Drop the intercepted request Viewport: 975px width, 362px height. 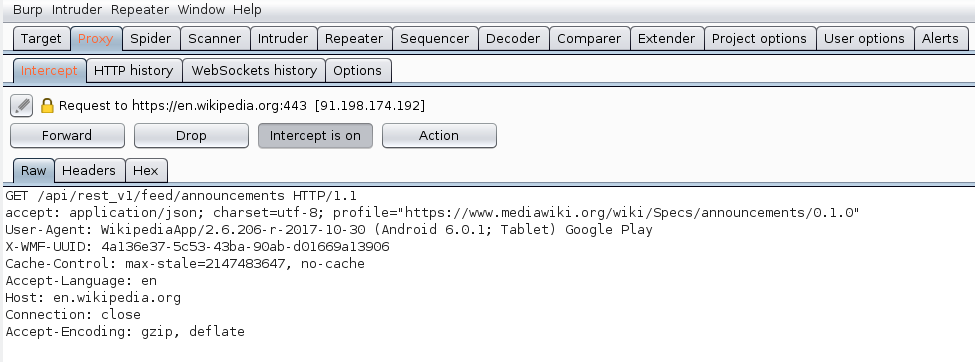191,136
